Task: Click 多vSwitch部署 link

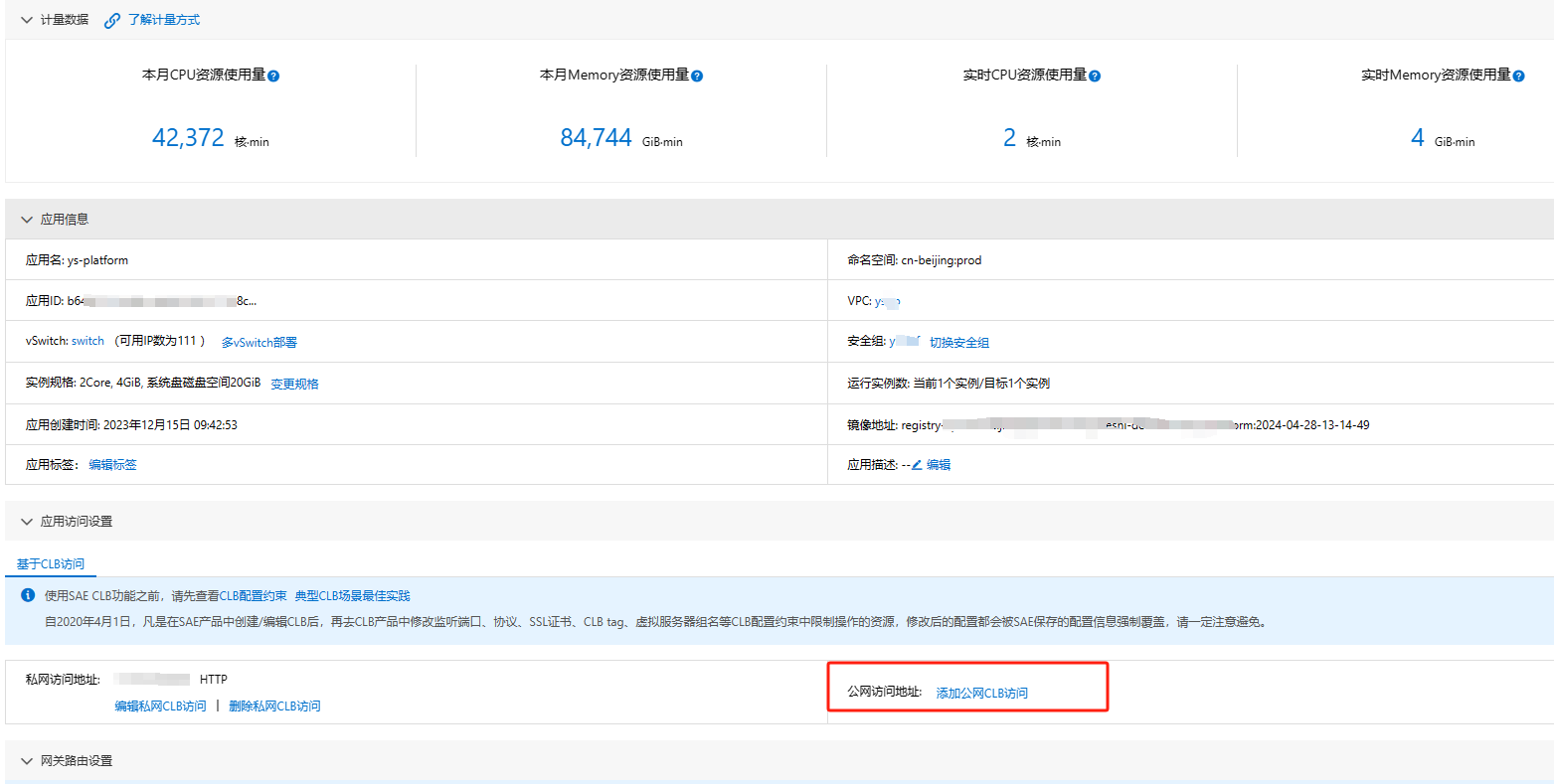Action: 259,343
